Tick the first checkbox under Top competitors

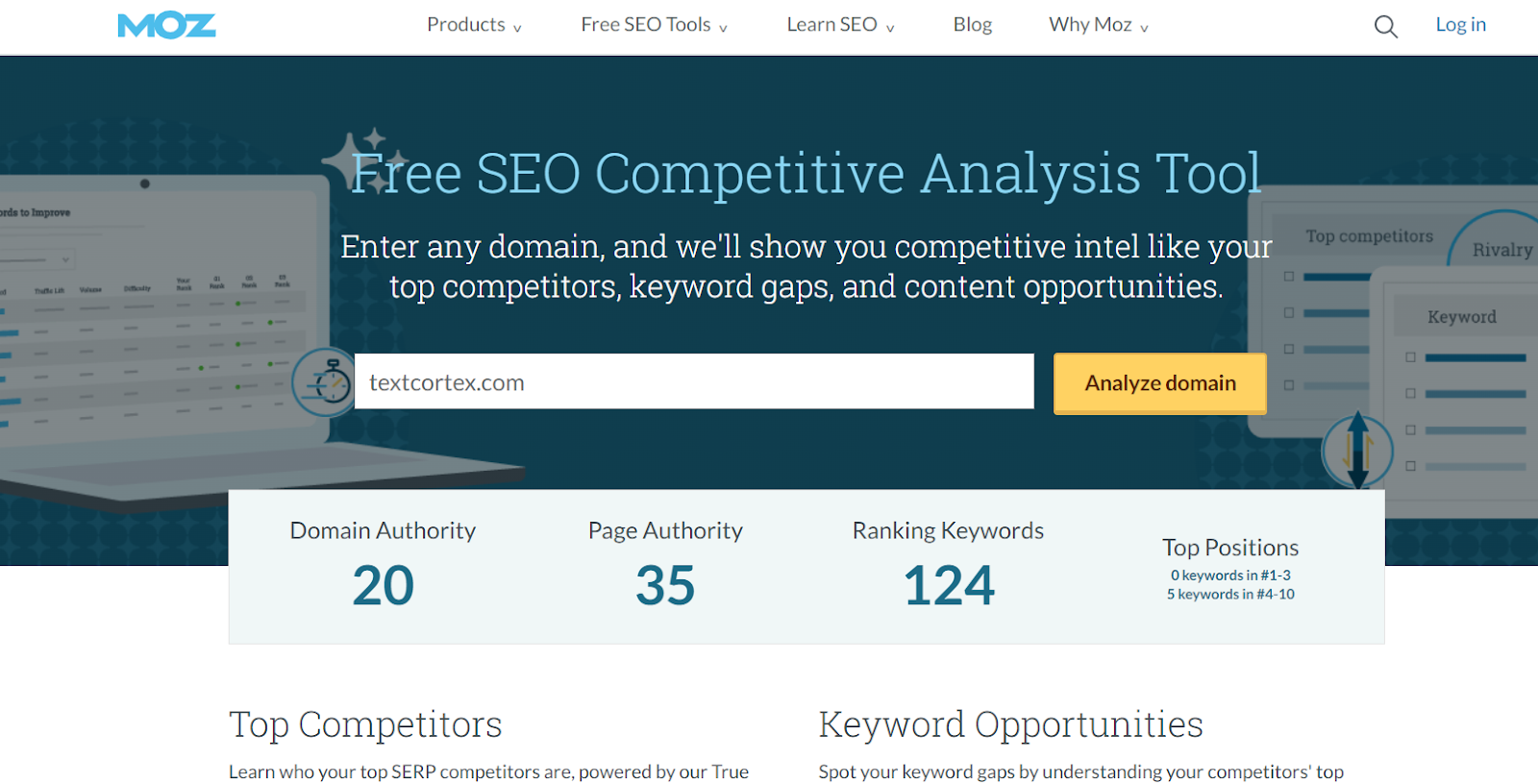coord(1289,277)
